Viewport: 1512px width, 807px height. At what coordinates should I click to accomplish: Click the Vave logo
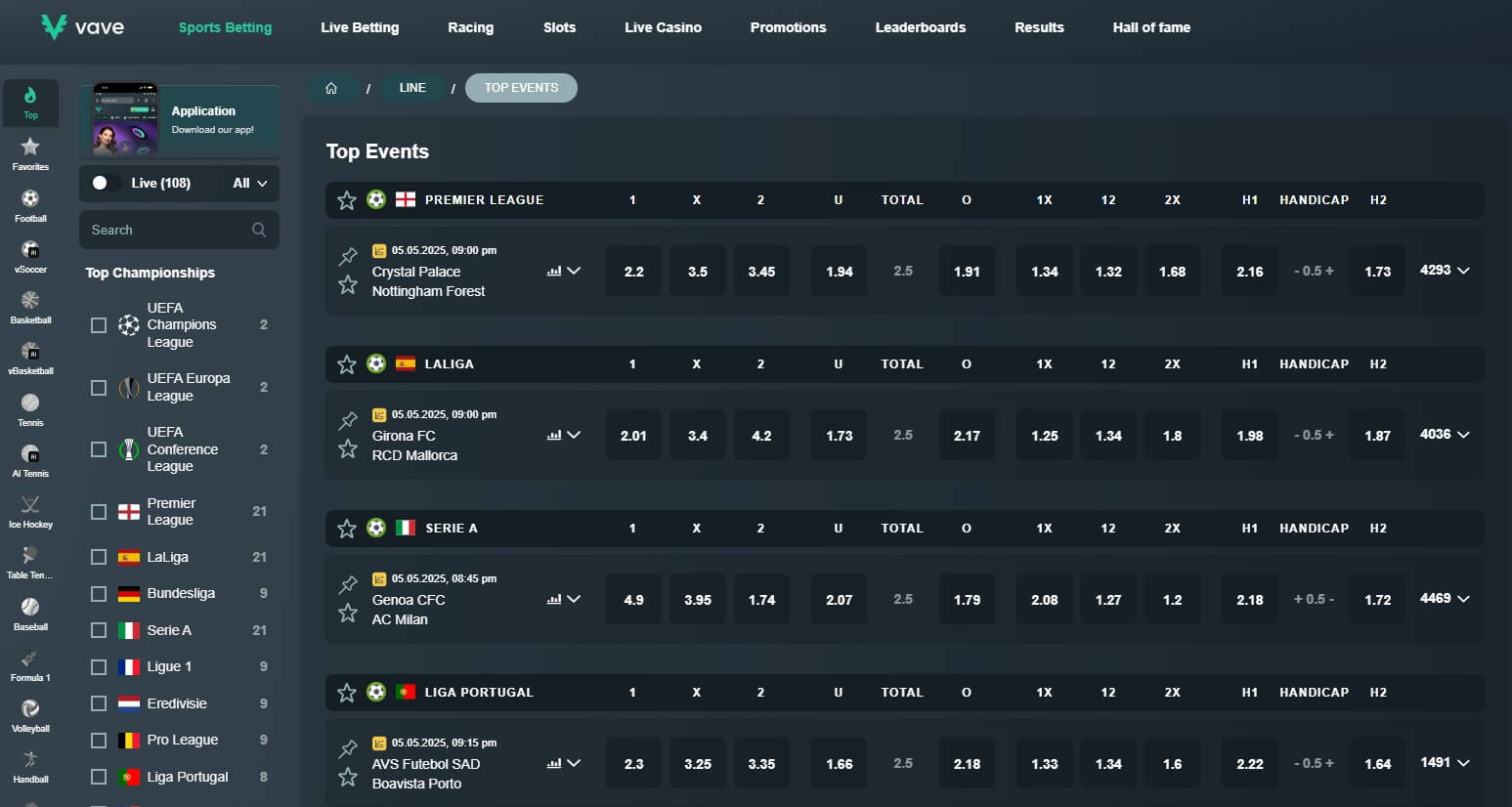[x=83, y=26]
